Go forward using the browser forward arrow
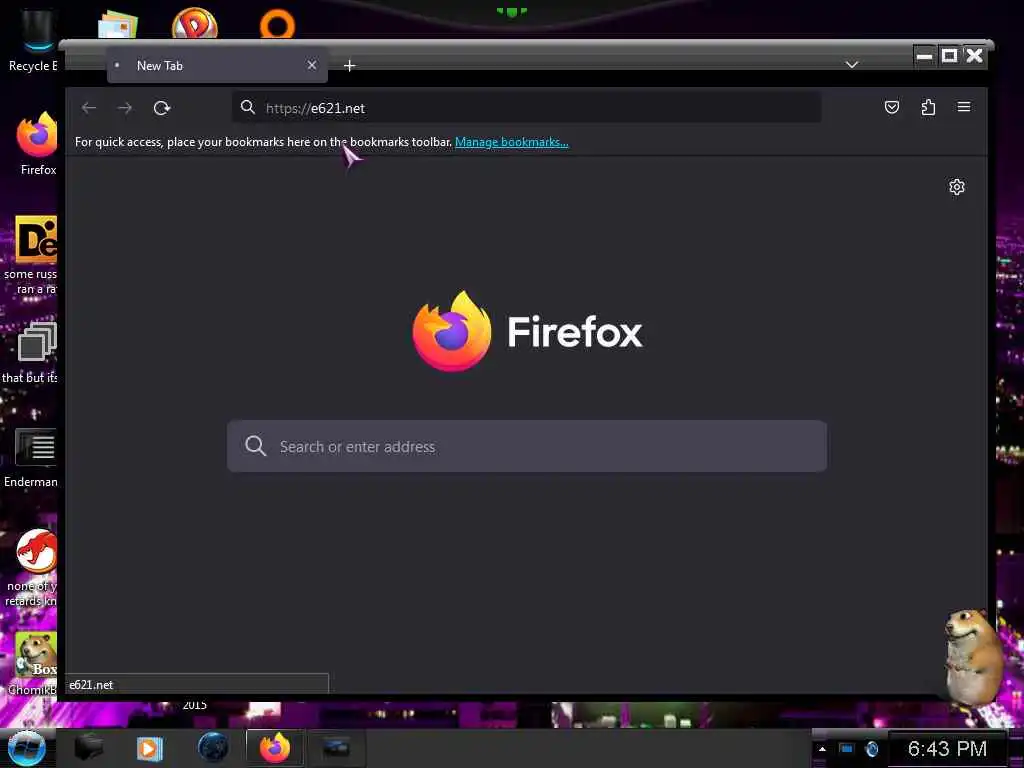 (x=125, y=108)
